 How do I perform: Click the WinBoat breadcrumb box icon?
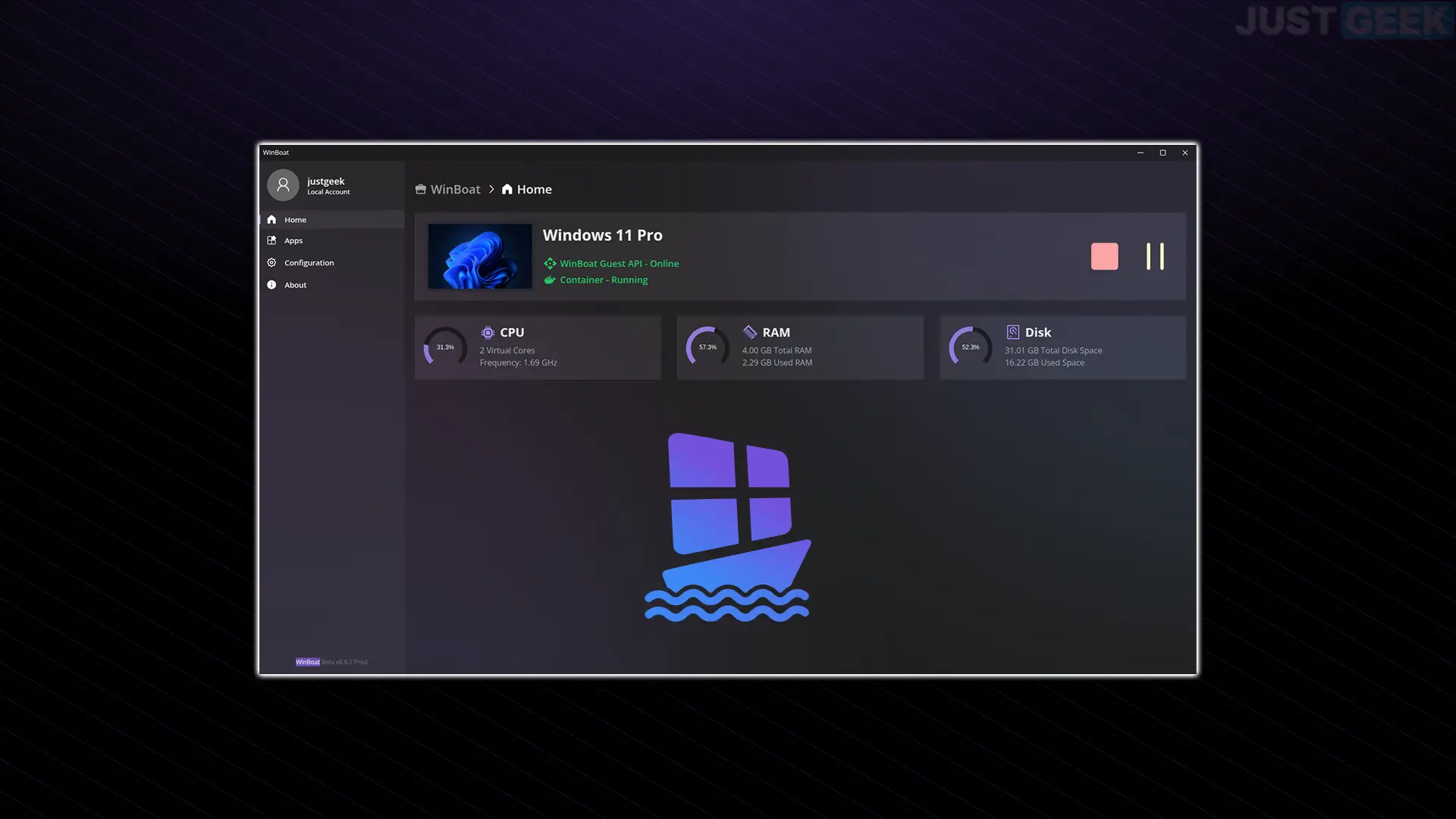click(421, 190)
